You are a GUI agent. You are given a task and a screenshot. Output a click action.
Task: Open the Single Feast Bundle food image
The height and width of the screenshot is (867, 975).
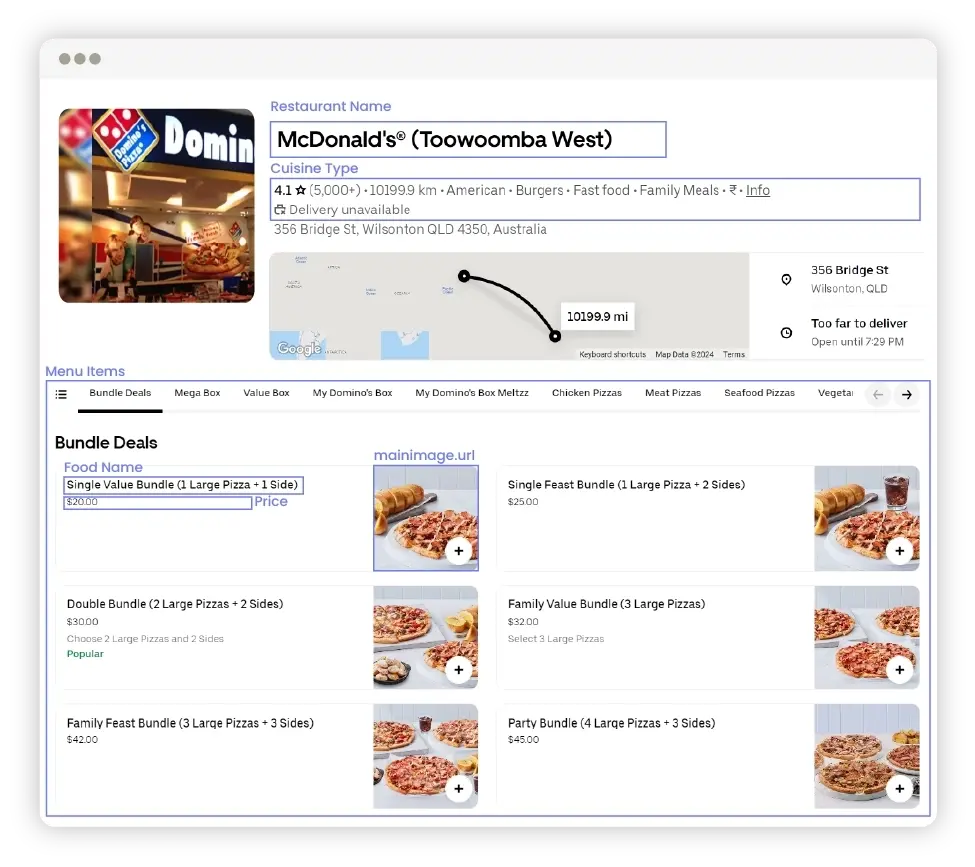(x=867, y=518)
